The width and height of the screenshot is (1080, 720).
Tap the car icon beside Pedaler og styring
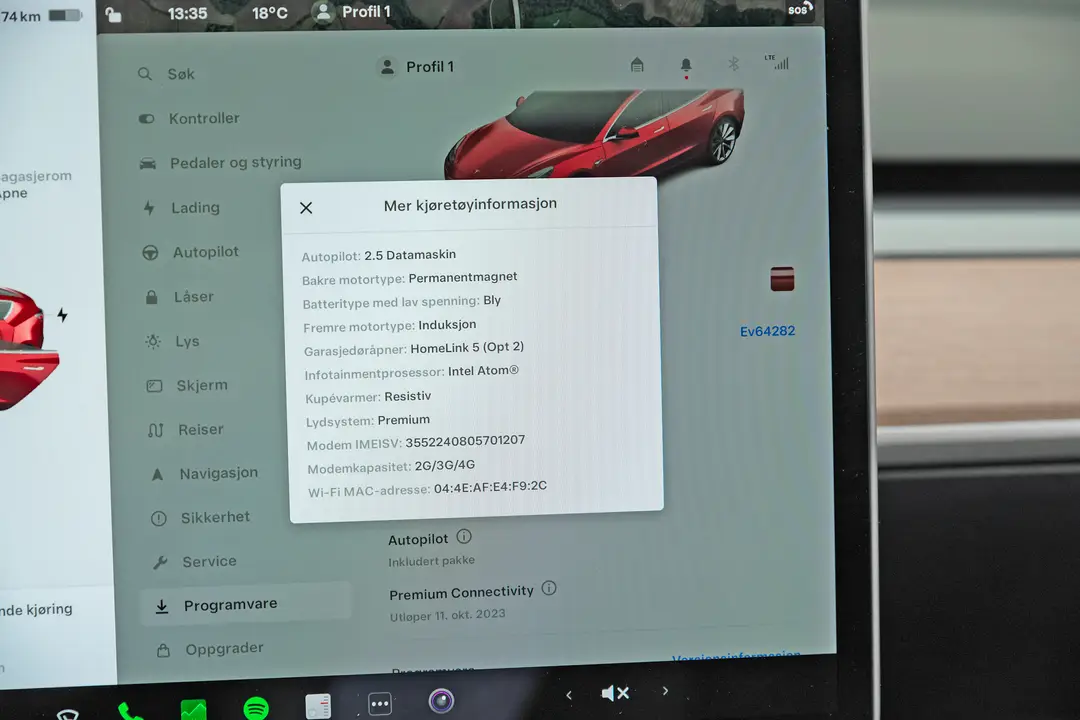click(147, 163)
